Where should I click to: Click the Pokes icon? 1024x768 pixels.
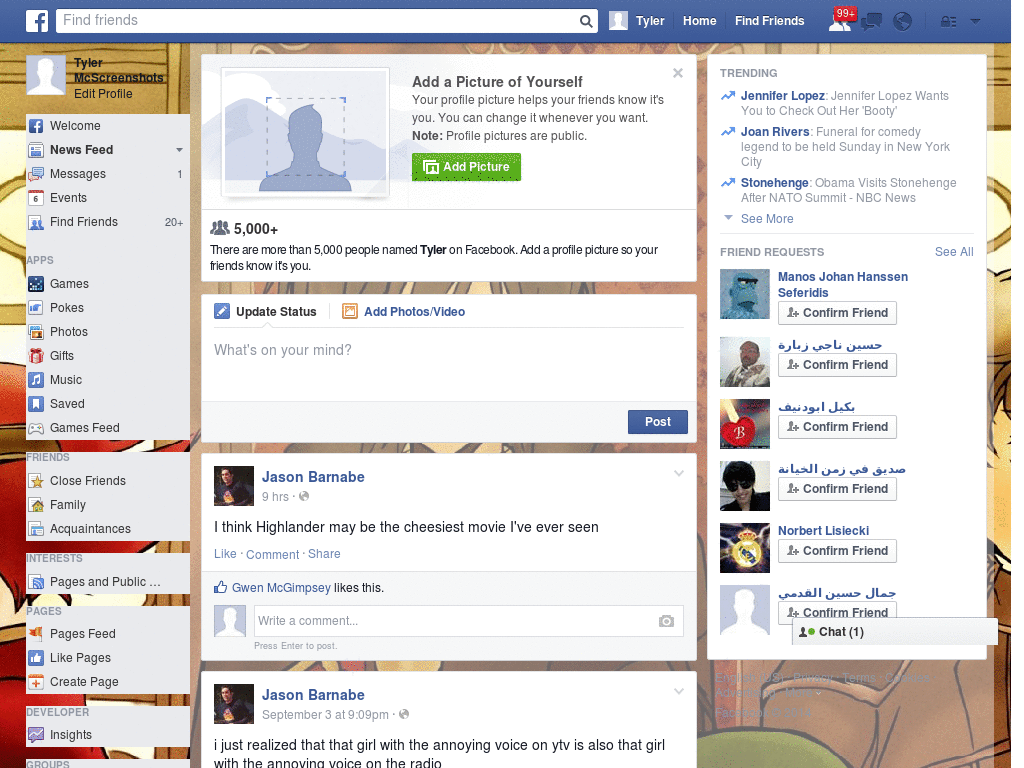coord(36,308)
